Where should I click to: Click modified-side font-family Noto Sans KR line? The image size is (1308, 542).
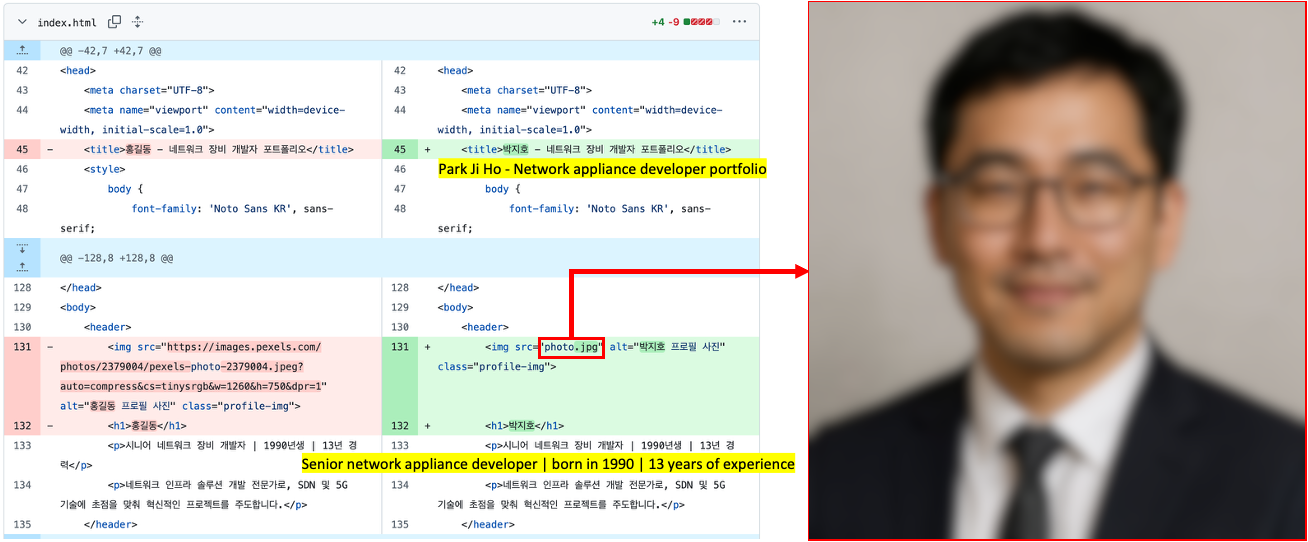click(x=588, y=218)
